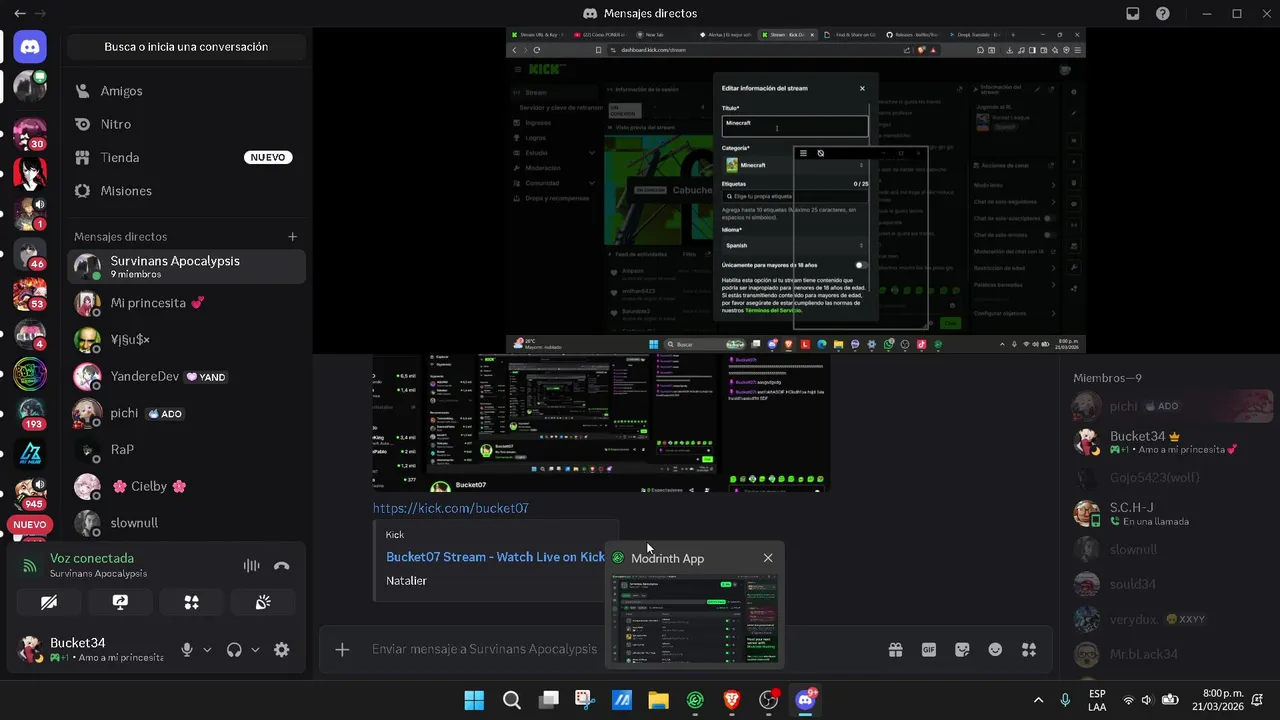Open the ESP LAA keyboard language switcher
The height and width of the screenshot is (720, 1280).
[1097, 700]
